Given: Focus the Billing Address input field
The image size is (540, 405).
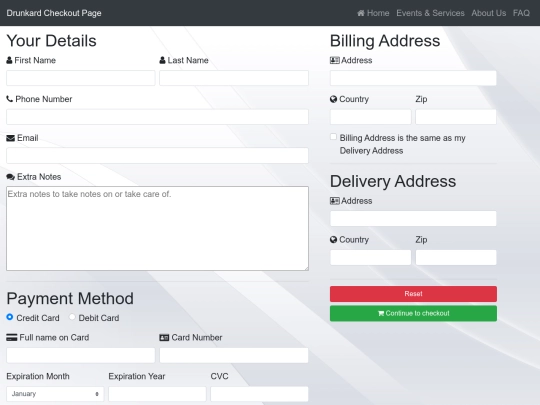Looking at the screenshot, I should (413, 78).
